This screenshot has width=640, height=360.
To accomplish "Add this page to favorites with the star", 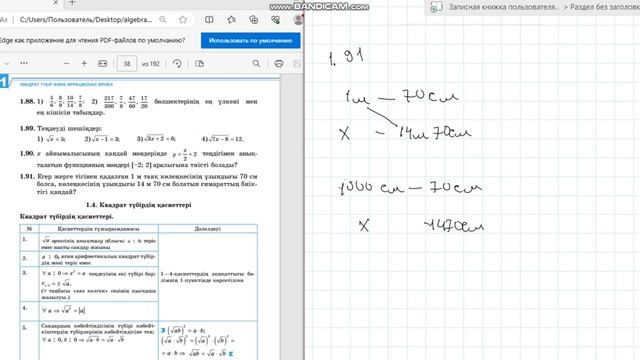I will (183, 20).
